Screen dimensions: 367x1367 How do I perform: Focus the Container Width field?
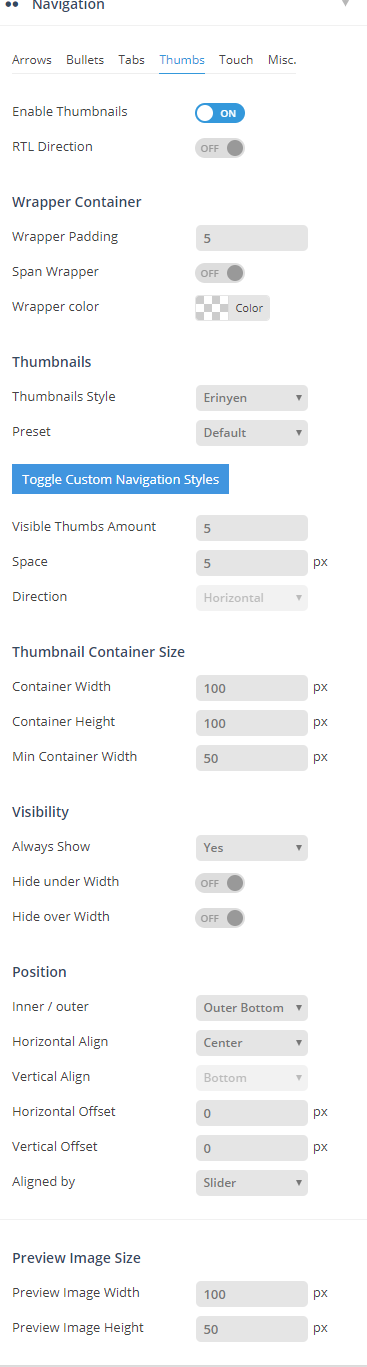[252, 688]
